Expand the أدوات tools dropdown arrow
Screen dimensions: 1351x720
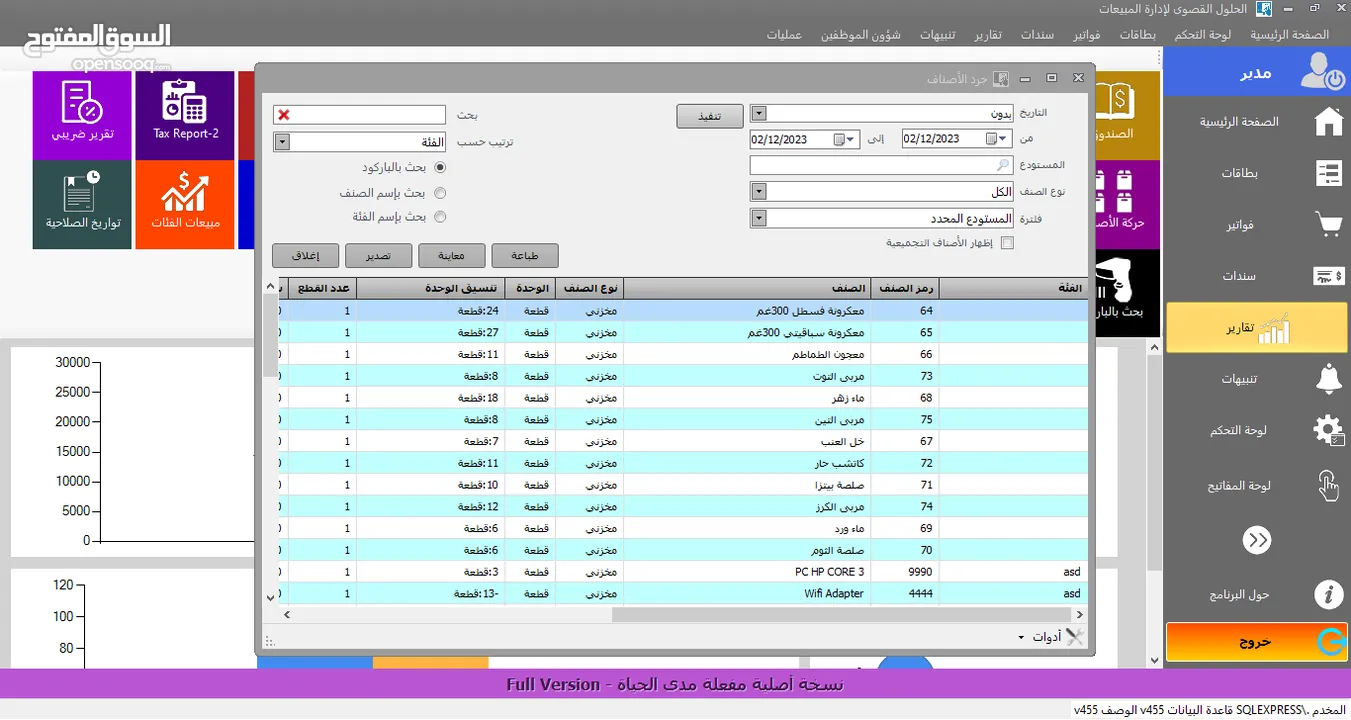coord(1021,637)
